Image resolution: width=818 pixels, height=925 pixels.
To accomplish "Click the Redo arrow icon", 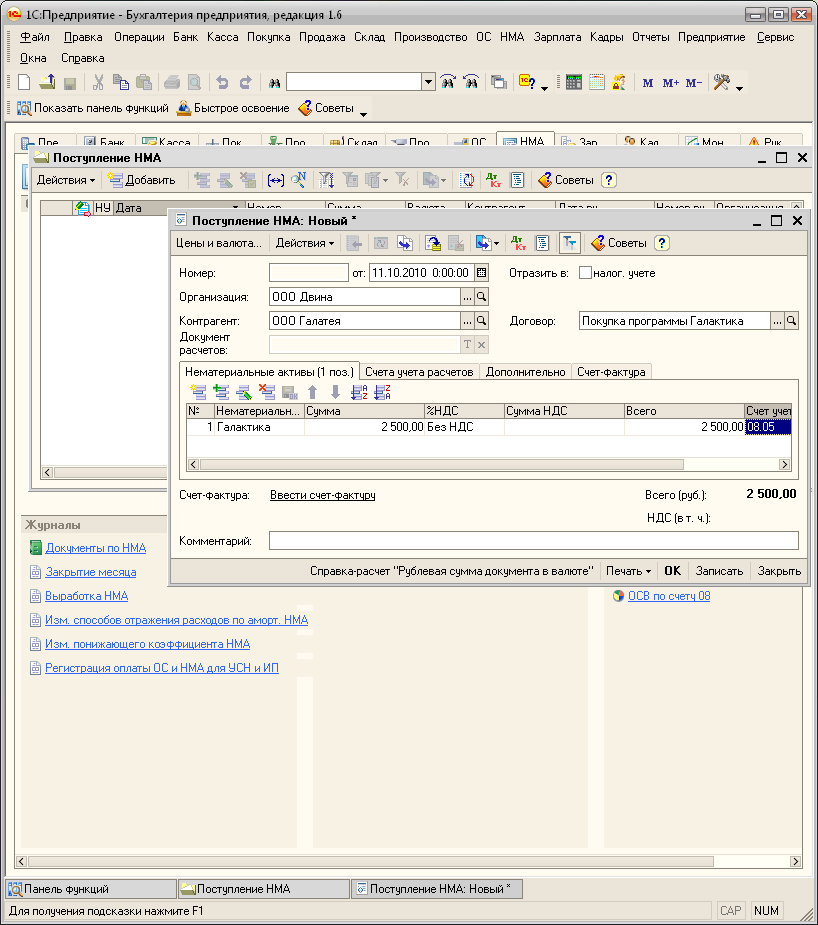I will tap(245, 83).
